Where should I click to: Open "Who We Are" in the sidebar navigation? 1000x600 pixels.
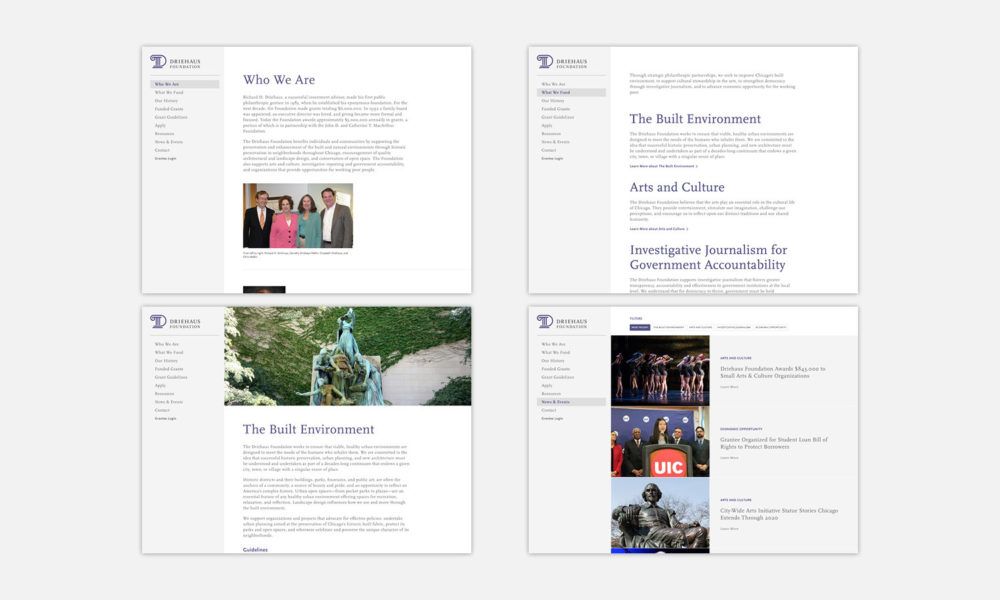coord(164,84)
